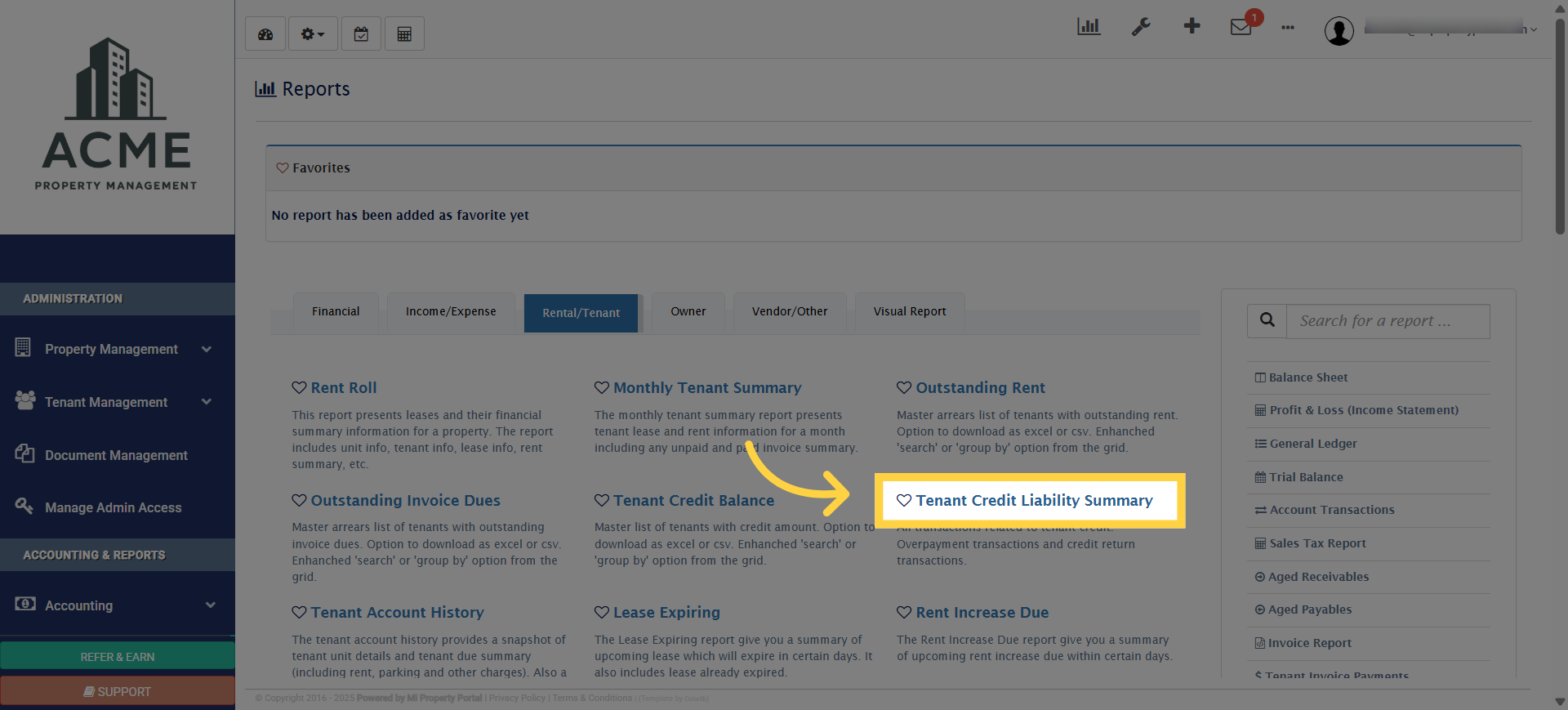Open Outstanding Rent report
This screenshot has width=1568, height=710.
coord(980,388)
